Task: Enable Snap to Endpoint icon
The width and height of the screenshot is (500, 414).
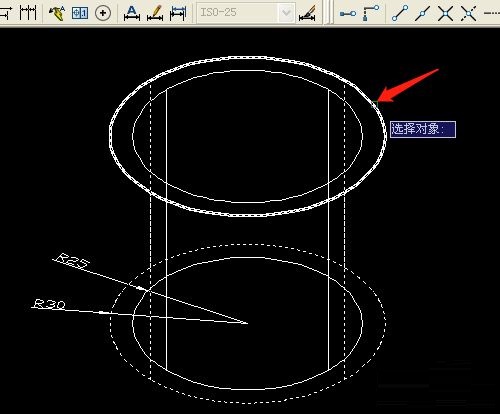Action: point(400,13)
